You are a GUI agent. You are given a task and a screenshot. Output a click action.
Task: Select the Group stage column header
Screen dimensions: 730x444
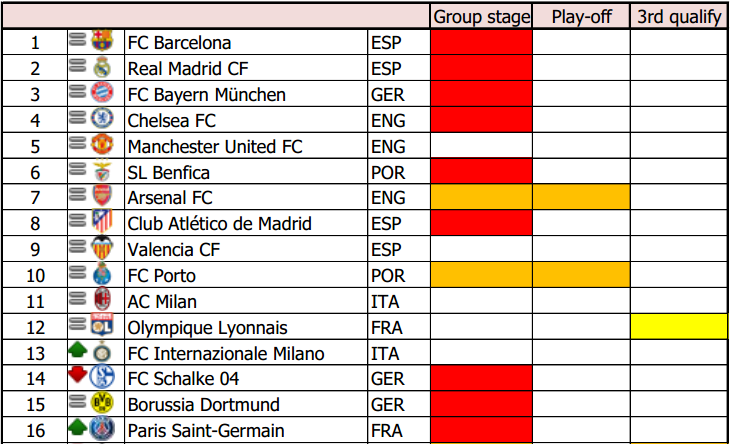(x=481, y=17)
